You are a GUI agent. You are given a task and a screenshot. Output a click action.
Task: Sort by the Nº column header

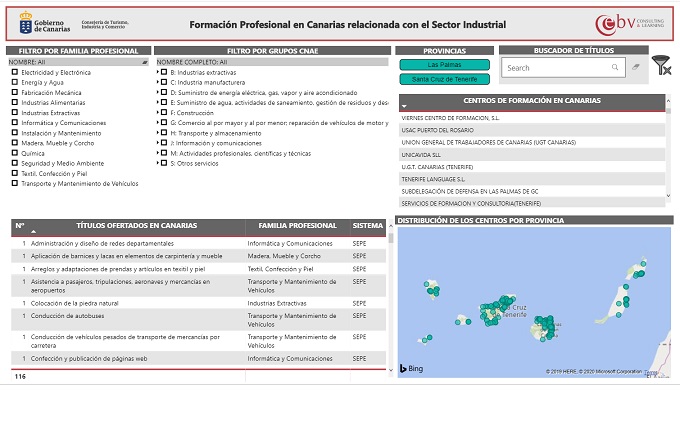20,225
